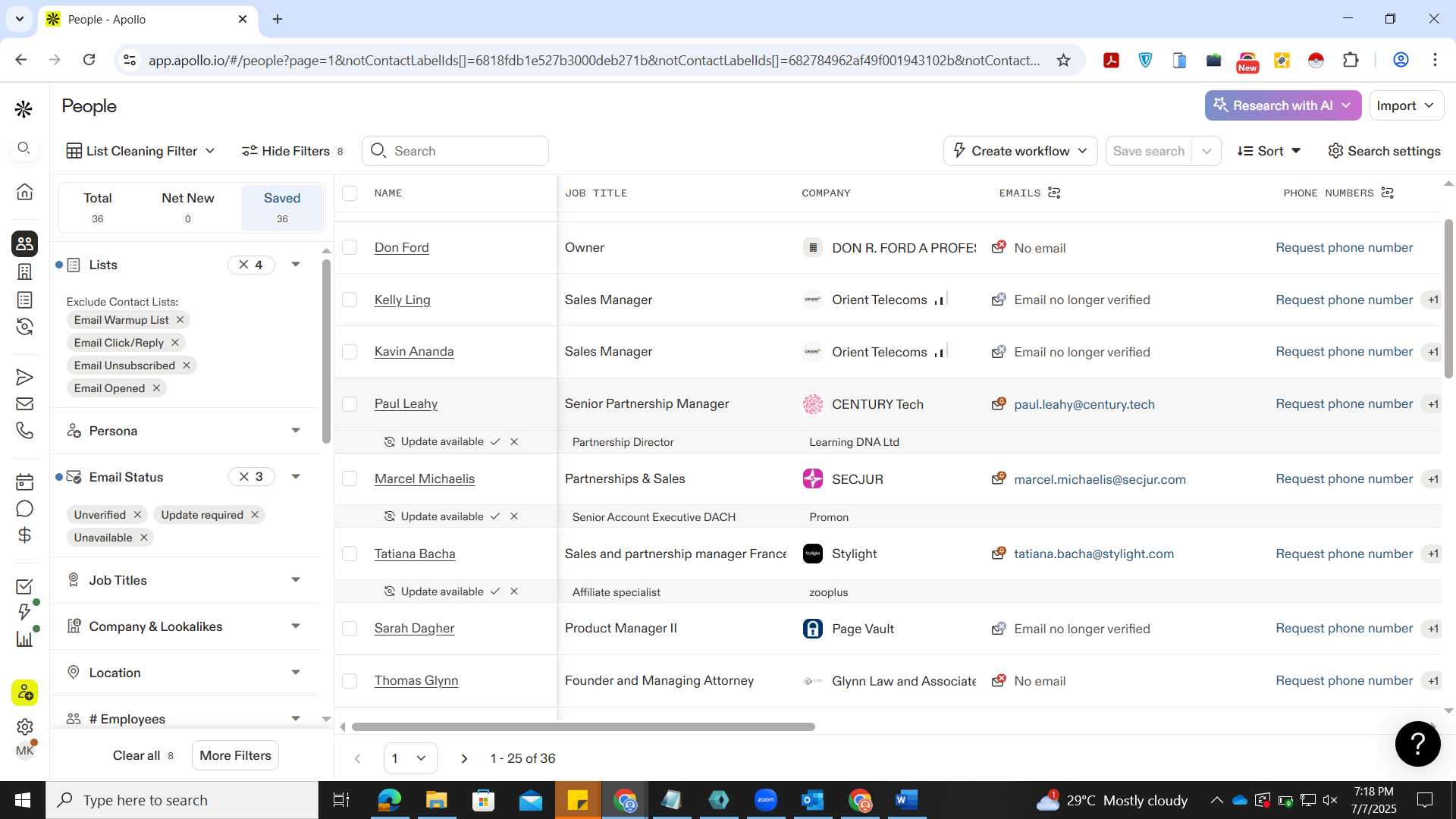Open Settings gear icon in sidebar
The image size is (1456, 819).
(x=24, y=727)
